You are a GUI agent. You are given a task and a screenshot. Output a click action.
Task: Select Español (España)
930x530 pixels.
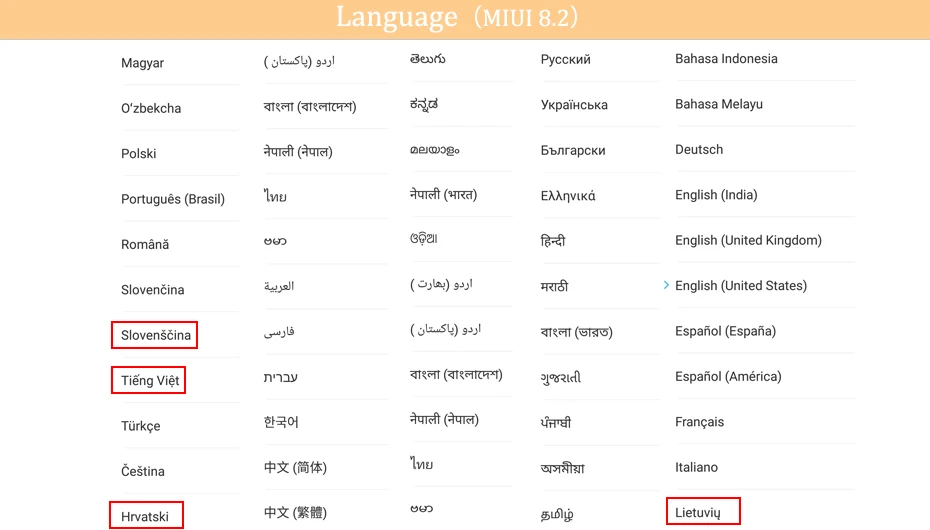pos(725,331)
